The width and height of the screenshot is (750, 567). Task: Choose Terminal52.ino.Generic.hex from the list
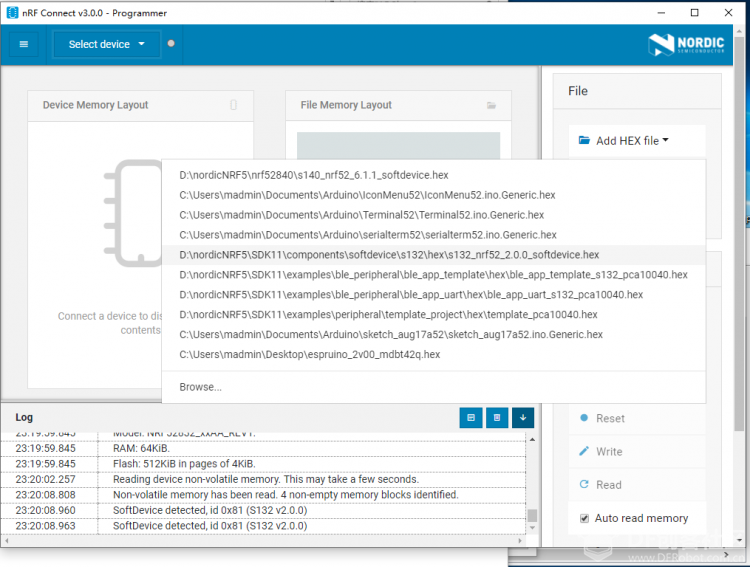tap(434, 215)
